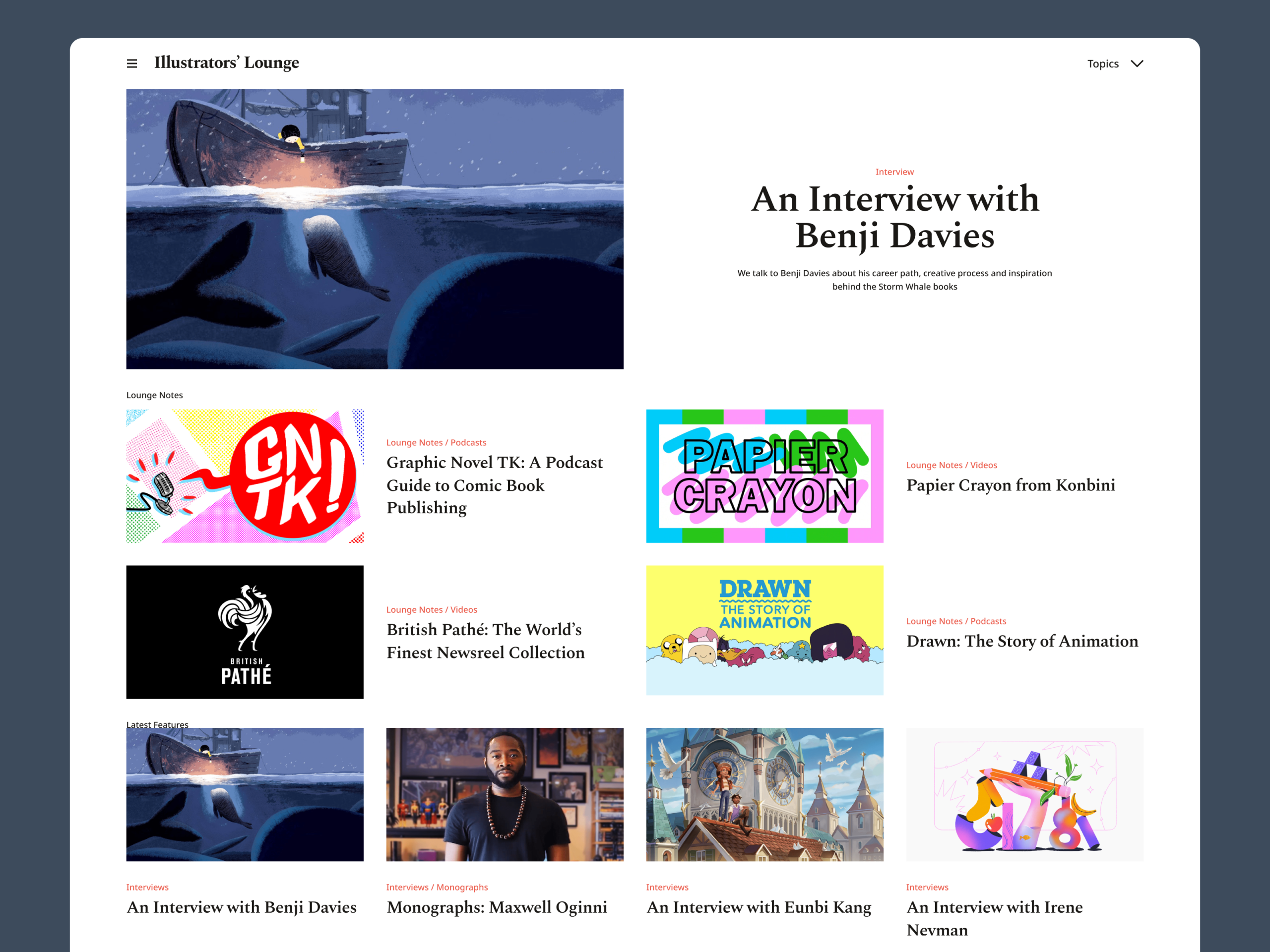
Task: Select the Interviews label above Irene Nevman
Action: 927,887
